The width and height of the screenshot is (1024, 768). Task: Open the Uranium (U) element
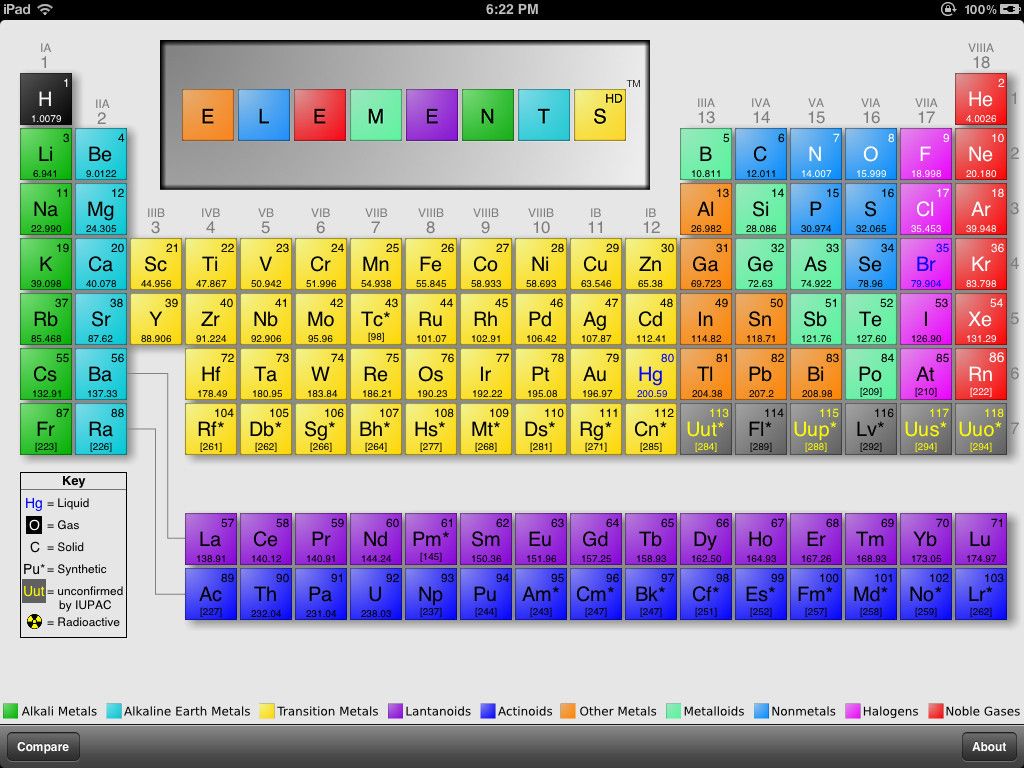tap(376, 594)
